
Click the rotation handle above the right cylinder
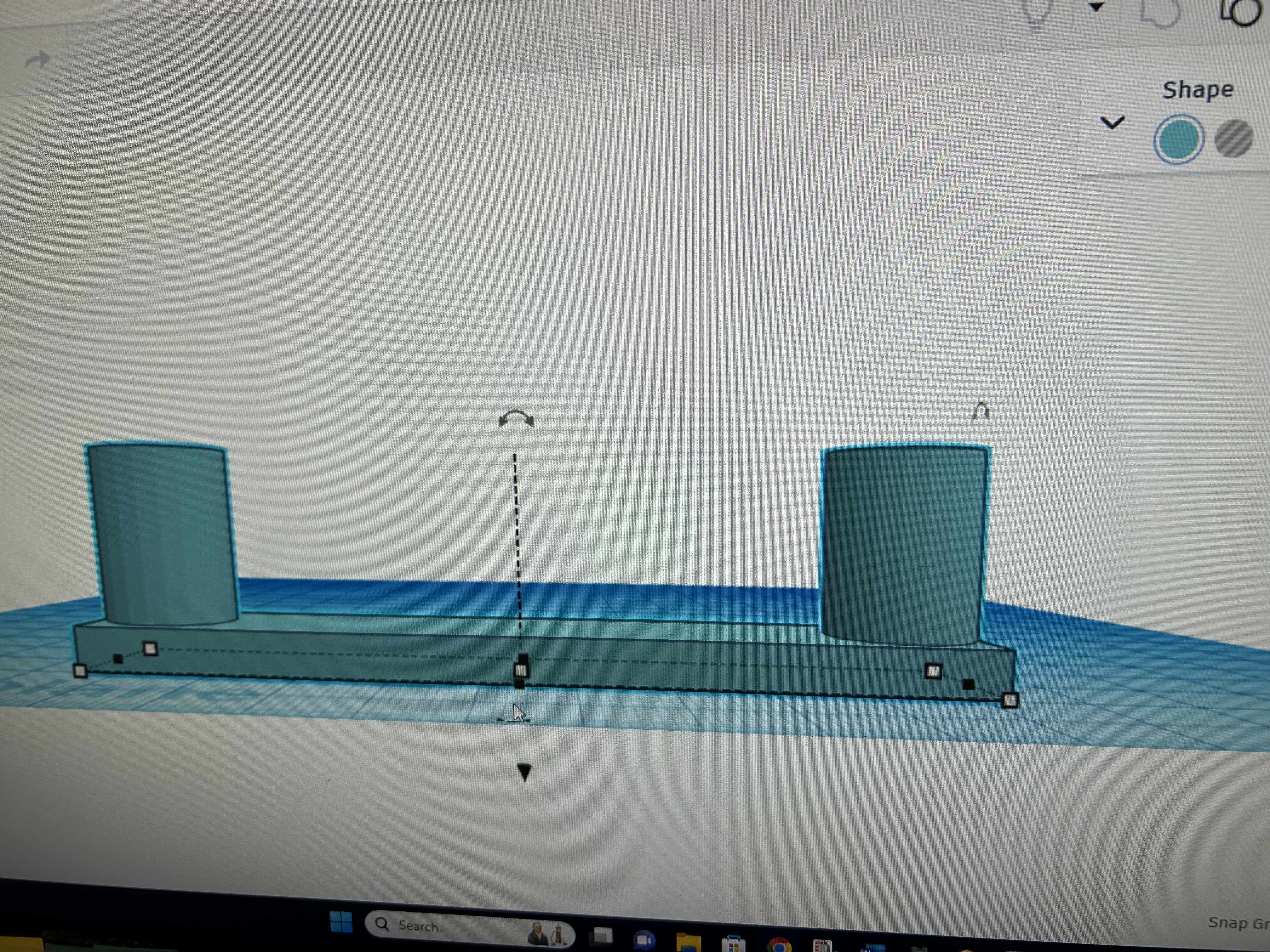click(980, 411)
